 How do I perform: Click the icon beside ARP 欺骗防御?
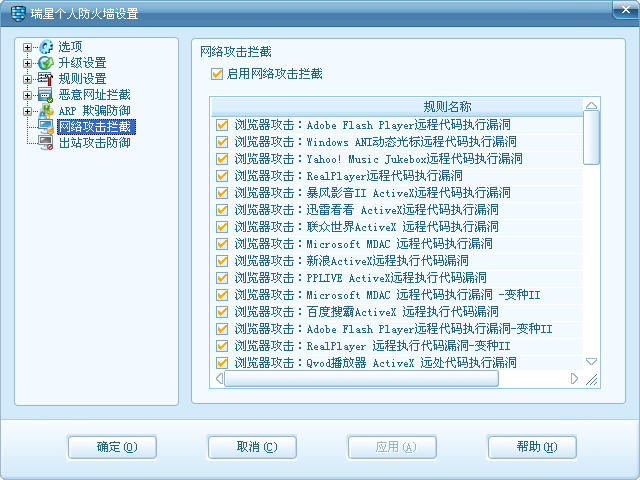click(x=46, y=111)
